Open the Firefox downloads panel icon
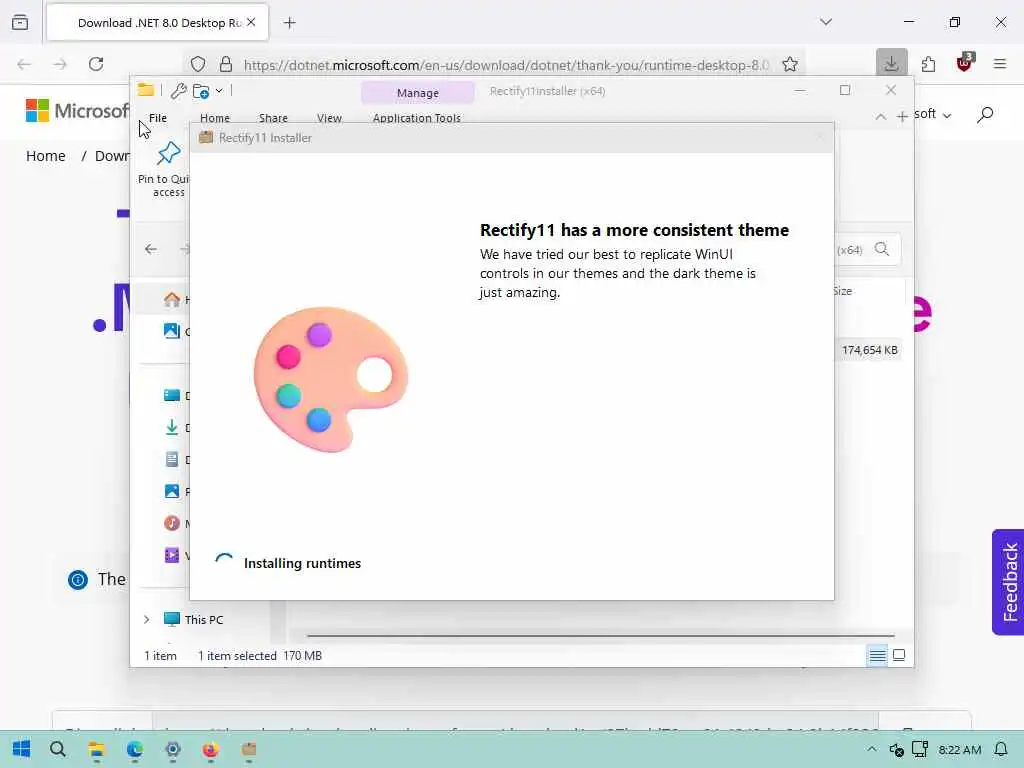The image size is (1024, 768). click(891, 63)
